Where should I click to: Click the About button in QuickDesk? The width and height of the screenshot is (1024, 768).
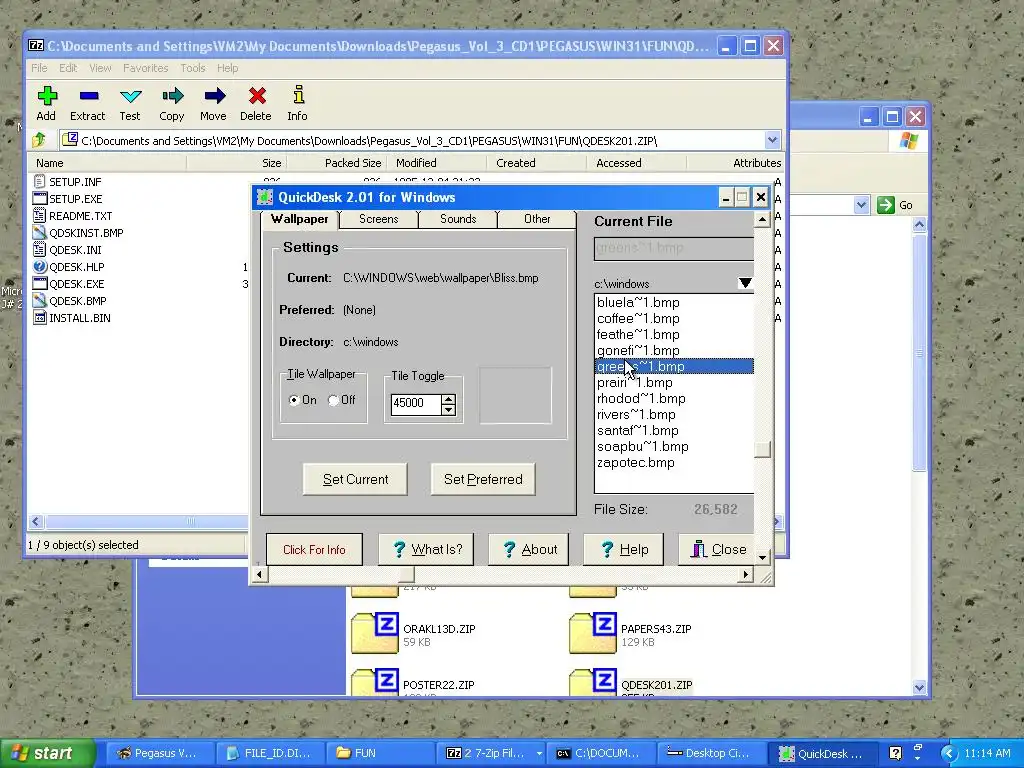529,550
